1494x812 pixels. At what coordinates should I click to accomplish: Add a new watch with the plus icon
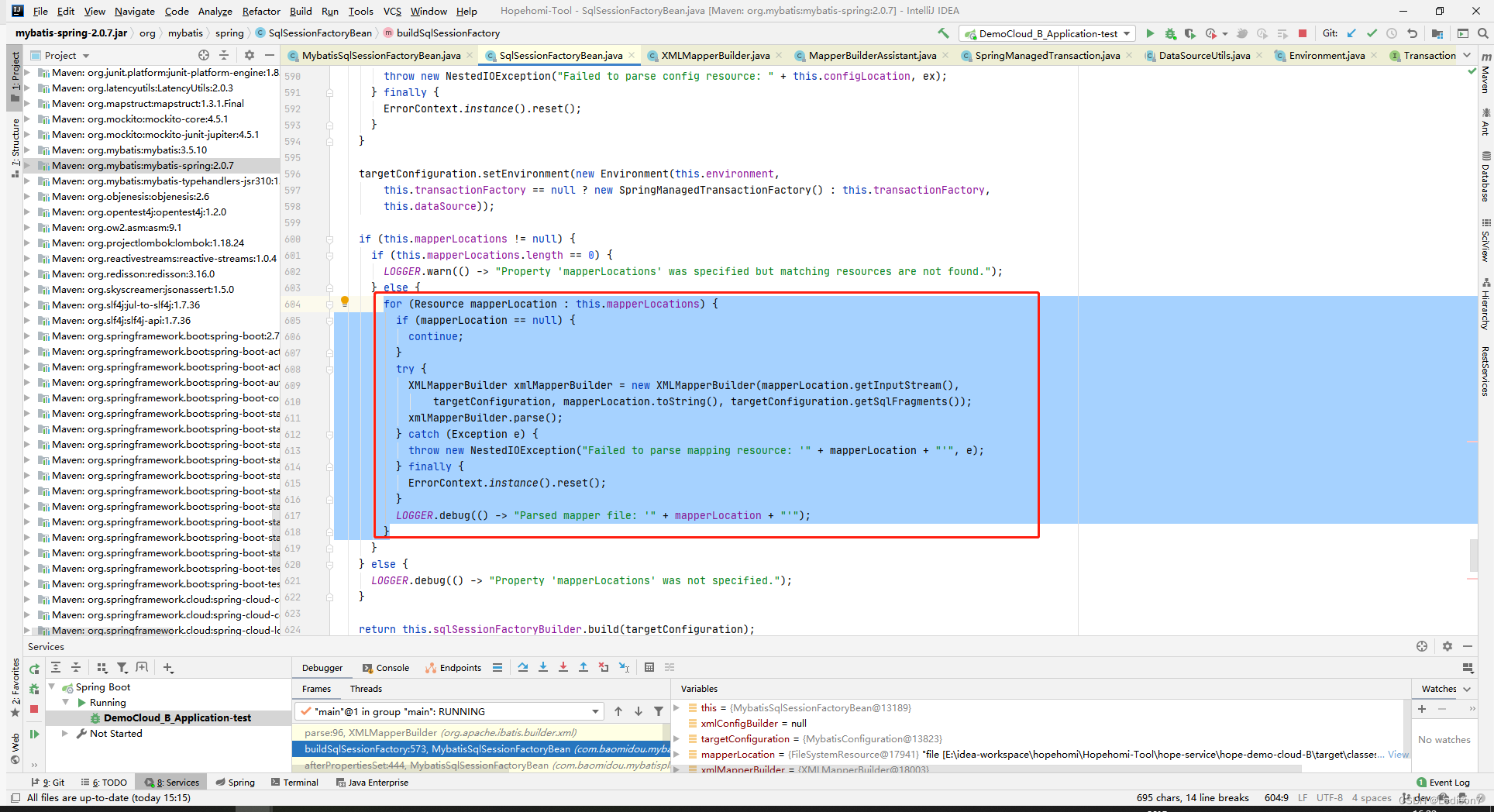tap(1422, 708)
